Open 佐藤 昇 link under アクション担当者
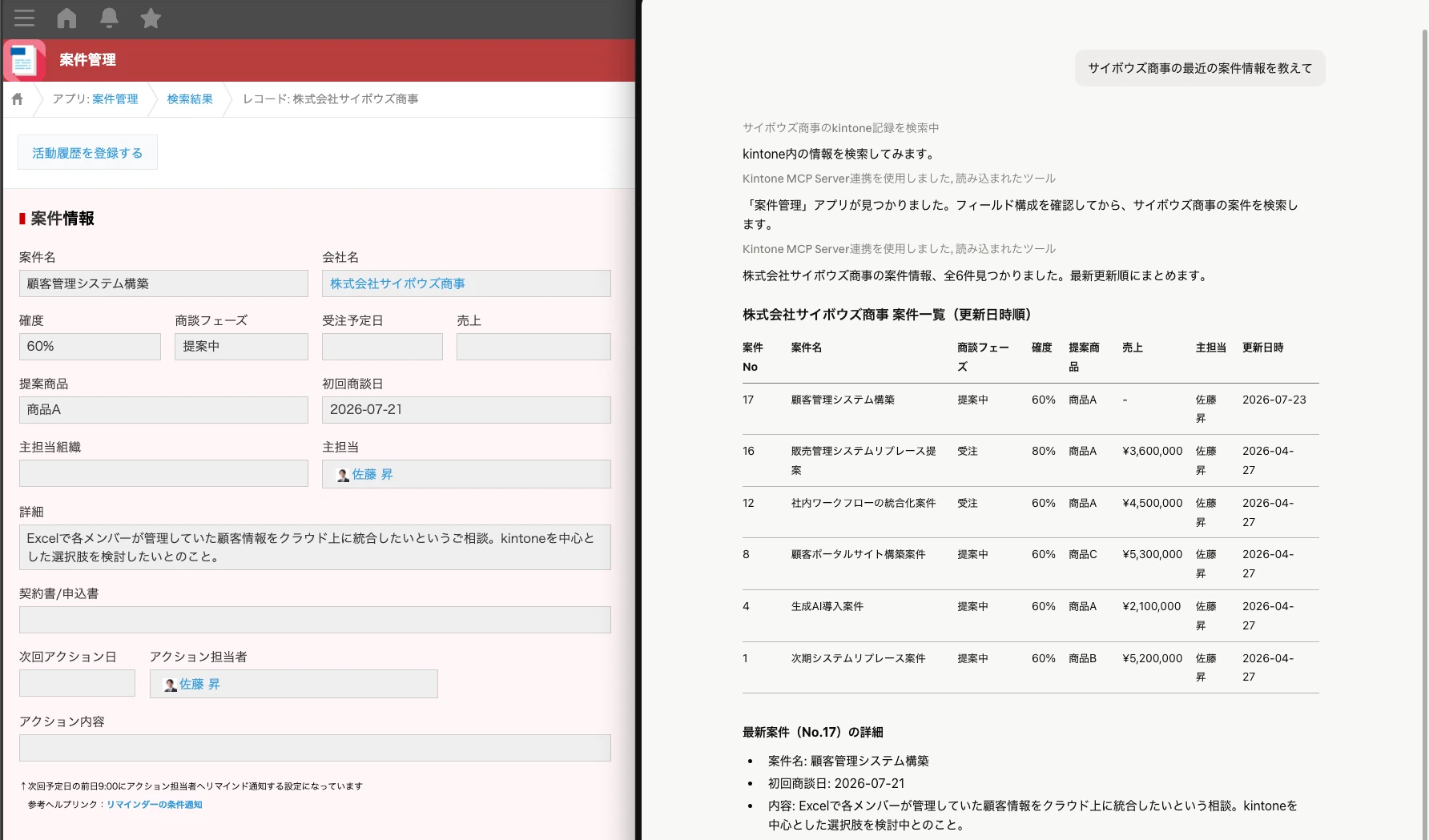The height and width of the screenshot is (840, 1429). [199, 684]
